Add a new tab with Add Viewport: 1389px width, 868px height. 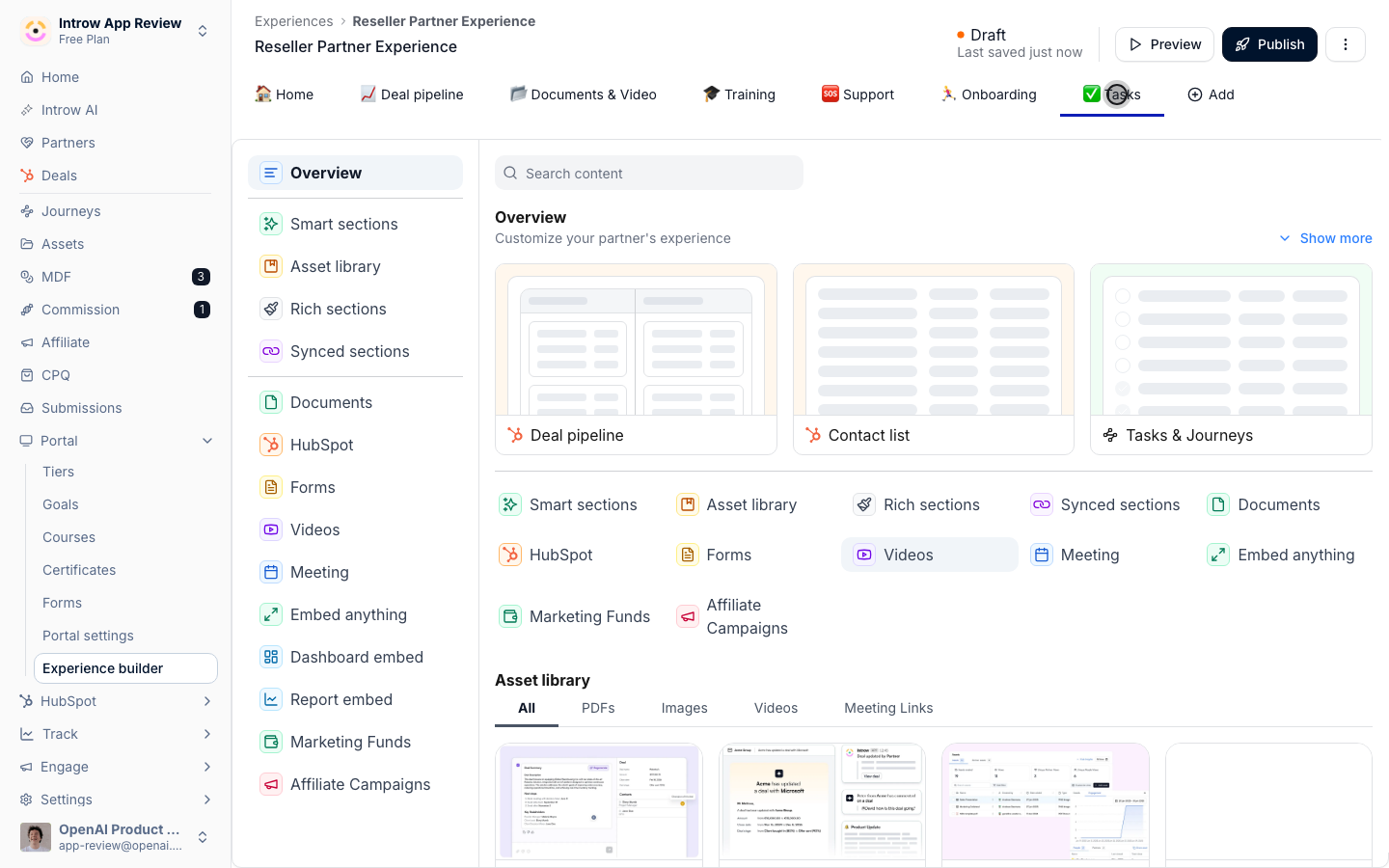tap(1211, 95)
